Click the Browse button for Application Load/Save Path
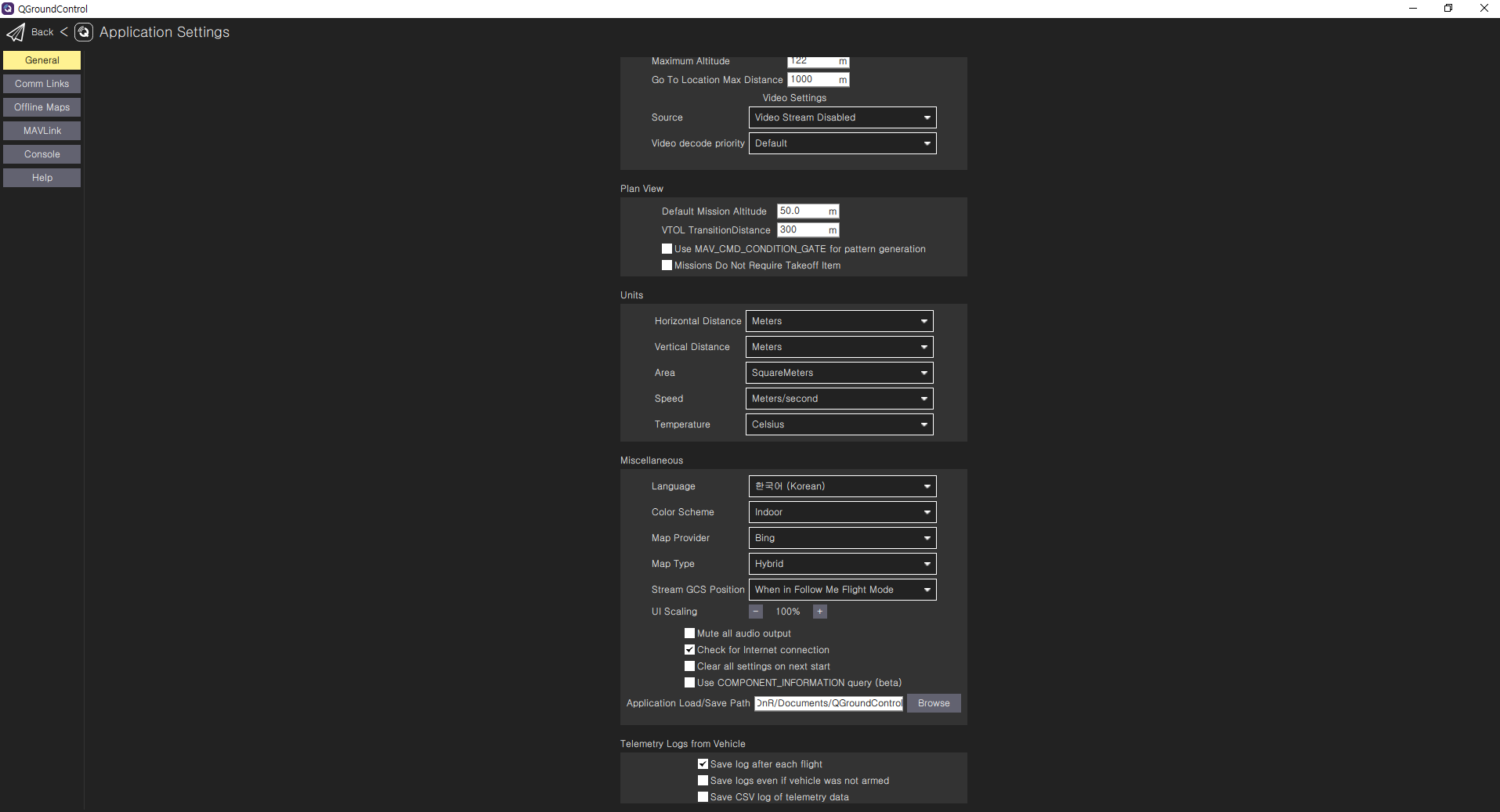 point(933,702)
